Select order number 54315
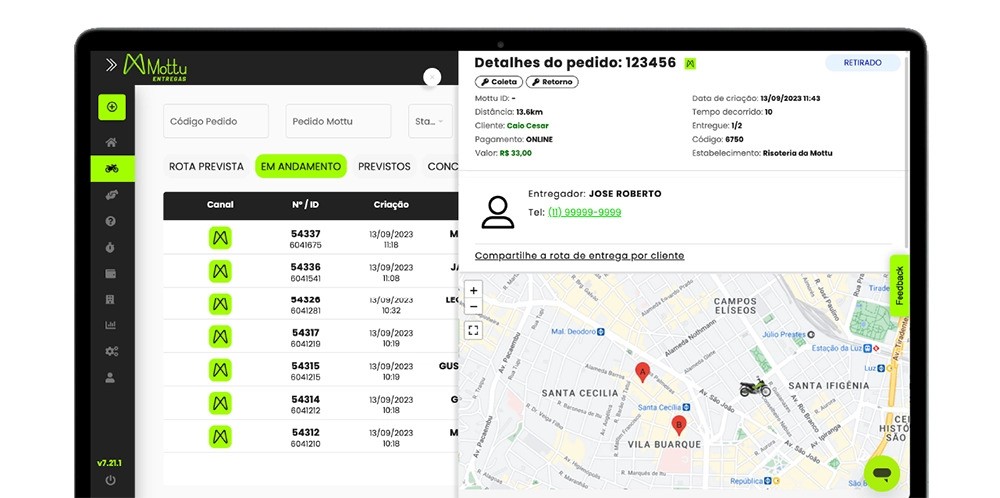 [x=305, y=366]
